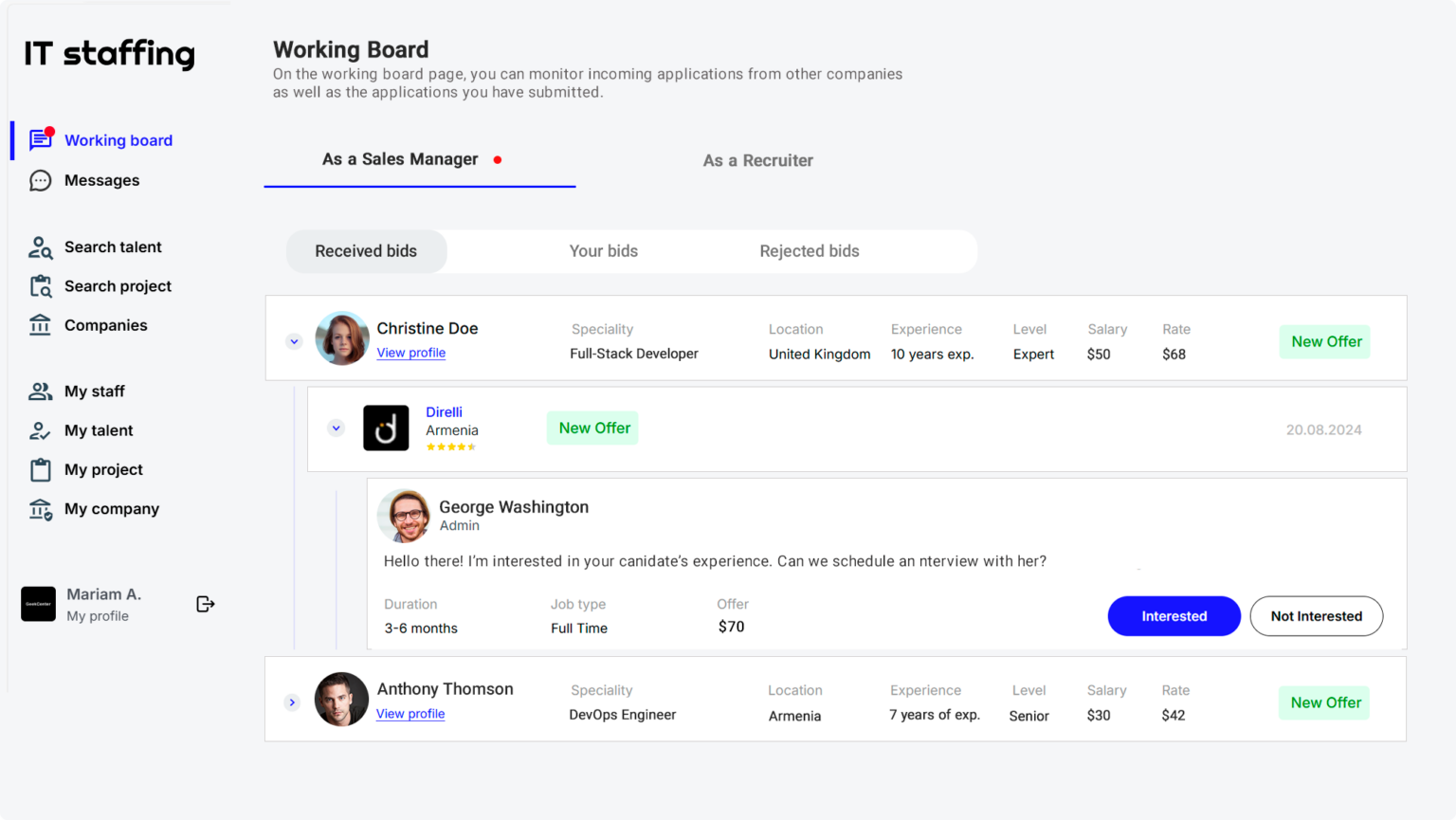Select Not Interested for the interview request
This screenshot has width=1456, height=820.
(x=1316, y=615)
